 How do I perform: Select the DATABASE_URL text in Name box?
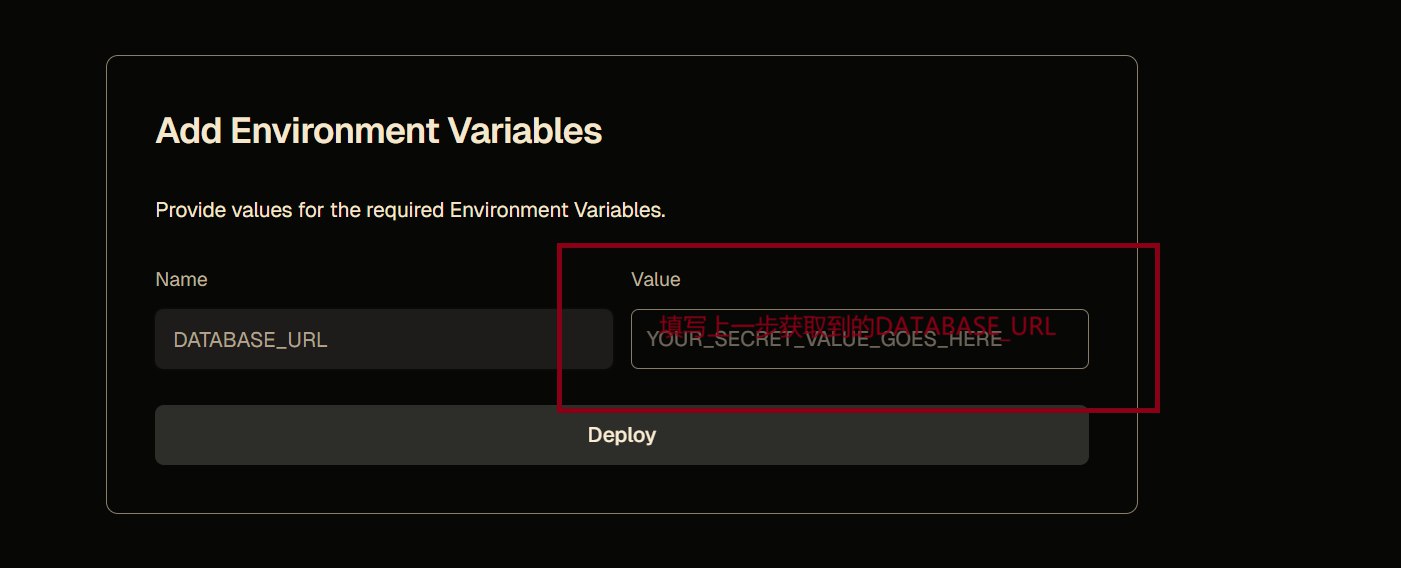[x=250, y=340]
